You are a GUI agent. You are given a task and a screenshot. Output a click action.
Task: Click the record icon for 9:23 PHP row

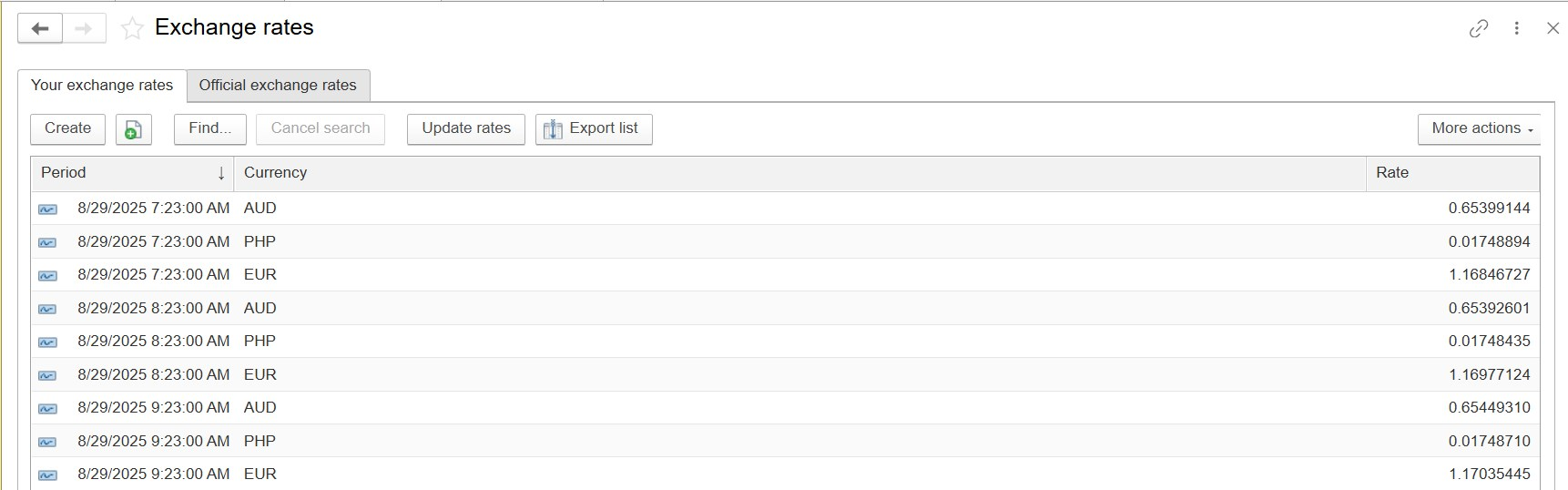47,442
